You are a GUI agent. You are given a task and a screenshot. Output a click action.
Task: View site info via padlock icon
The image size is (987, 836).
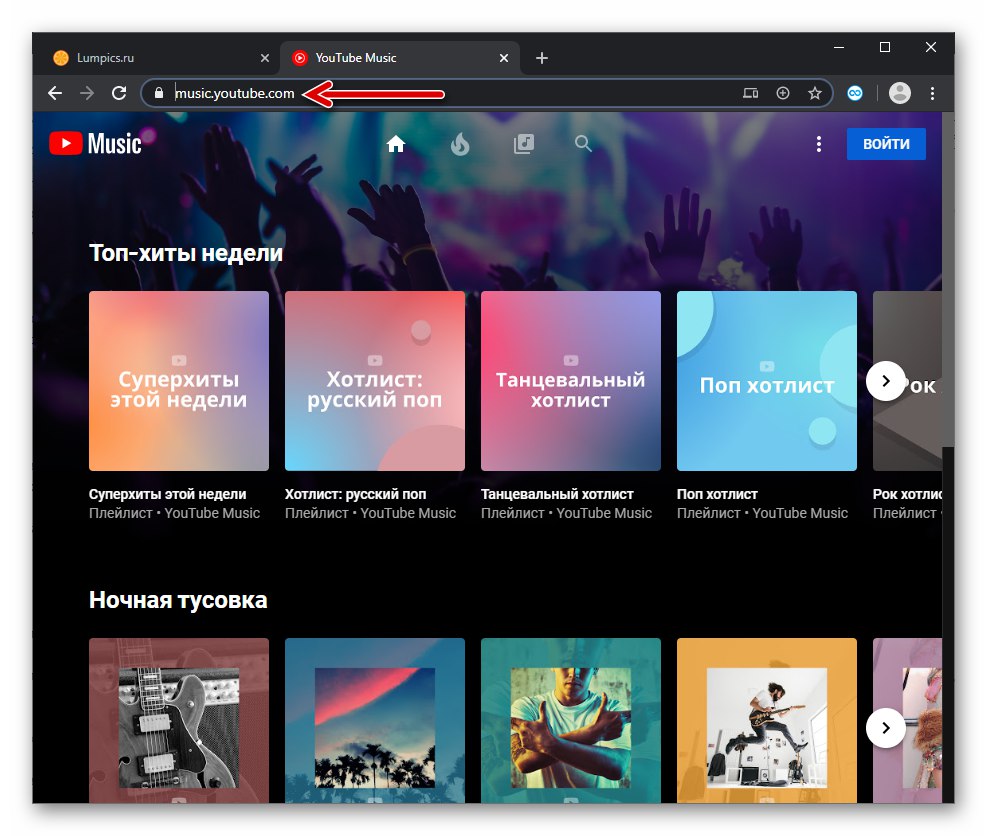(x=159, y=93)
